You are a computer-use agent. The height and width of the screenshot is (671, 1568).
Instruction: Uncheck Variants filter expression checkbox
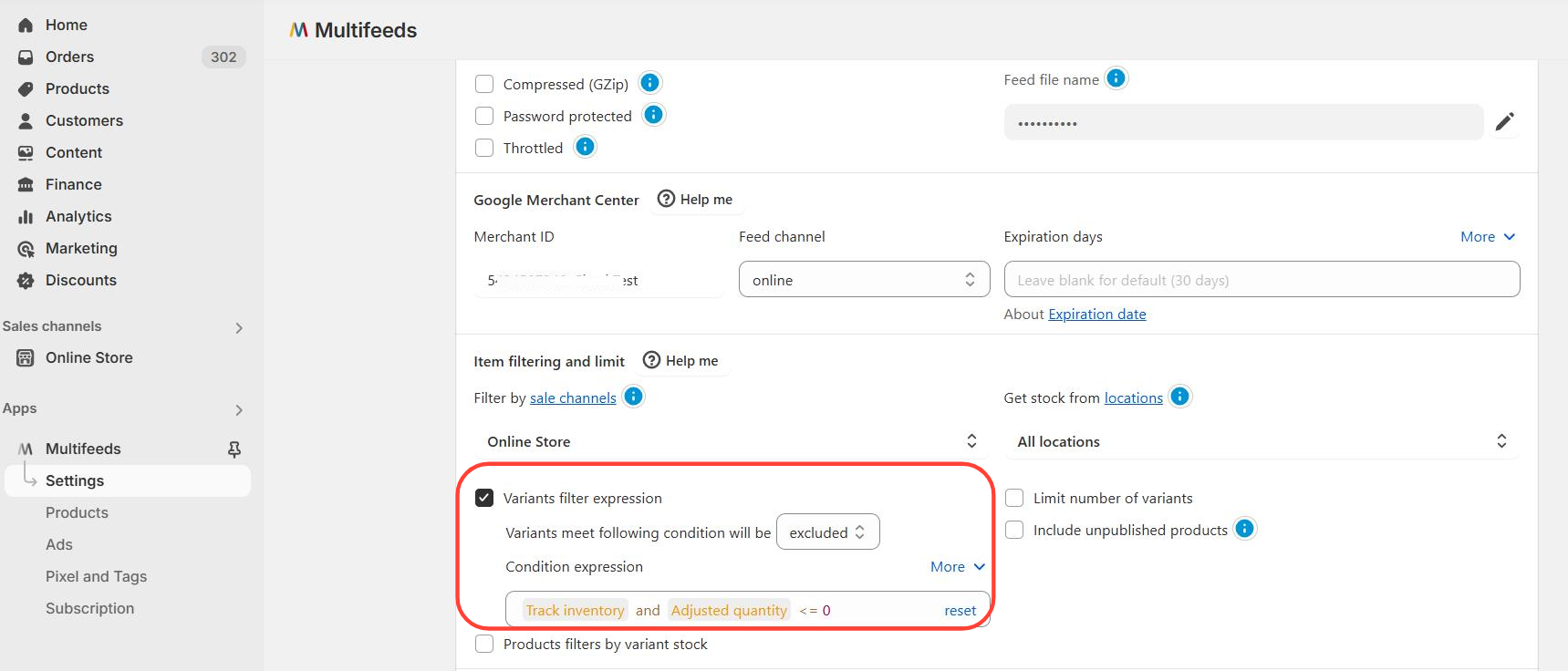coord(484,498)
